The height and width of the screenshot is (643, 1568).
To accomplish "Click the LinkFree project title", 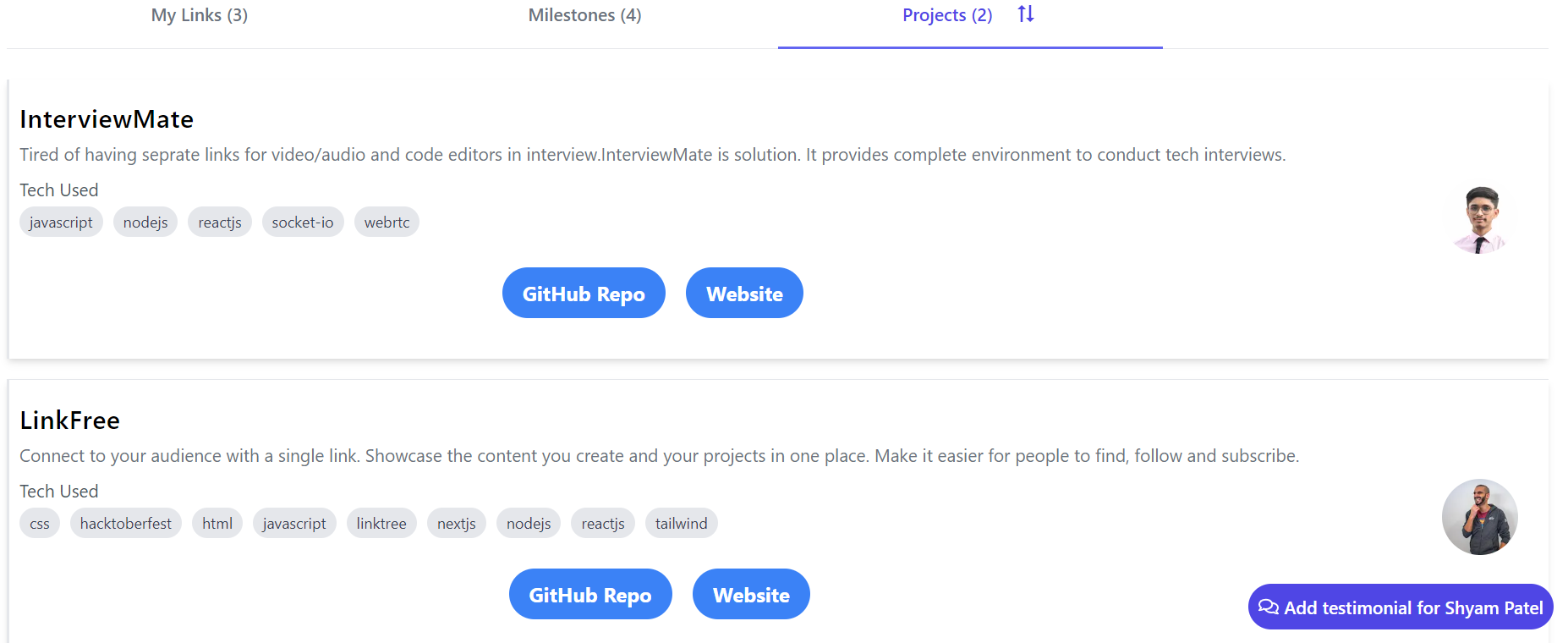I will pyautogui.click(x=70, y=420).
